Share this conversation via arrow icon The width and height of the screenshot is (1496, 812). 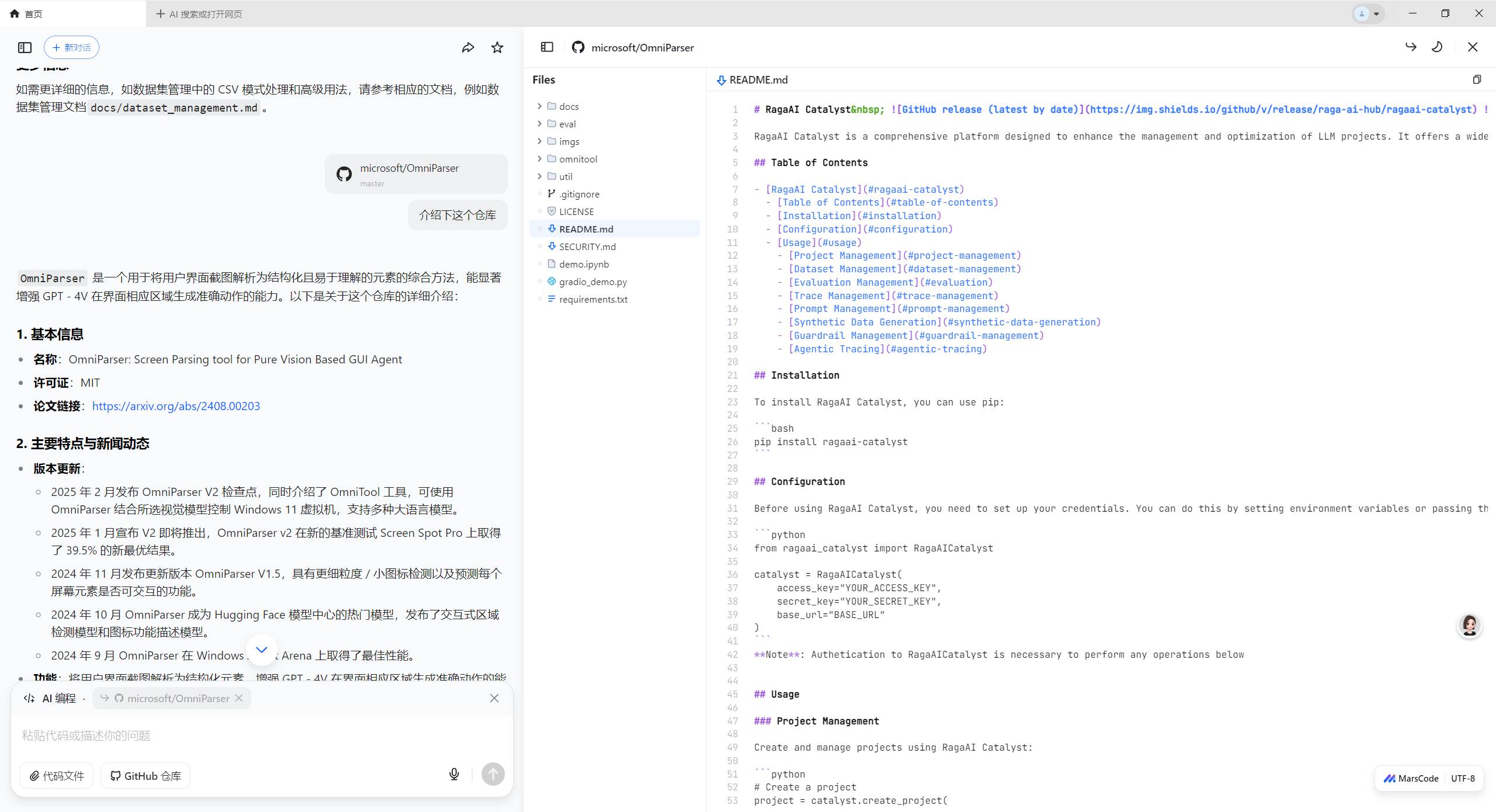467,47
